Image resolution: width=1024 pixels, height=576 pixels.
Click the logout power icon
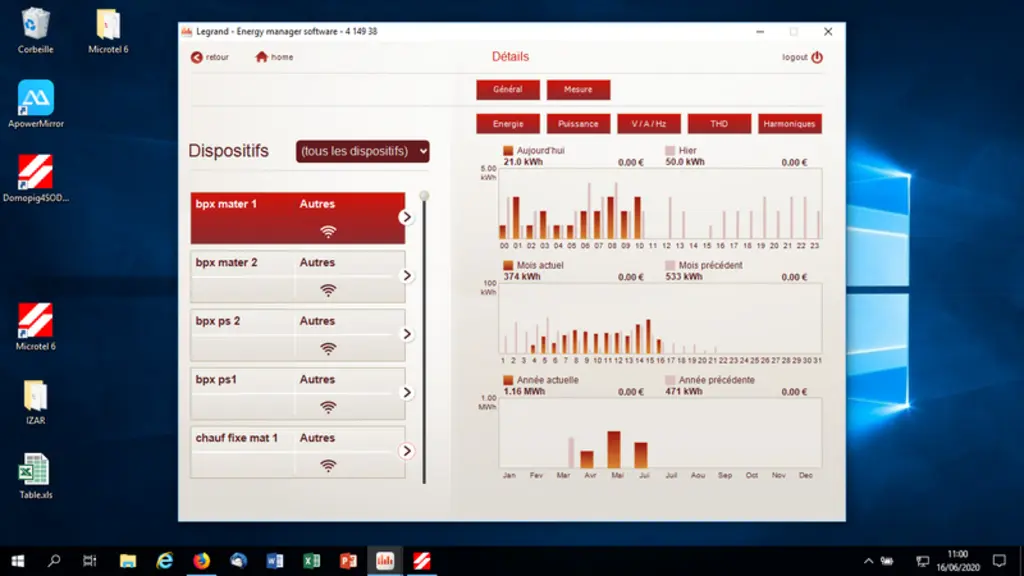(x=817, y=57)
